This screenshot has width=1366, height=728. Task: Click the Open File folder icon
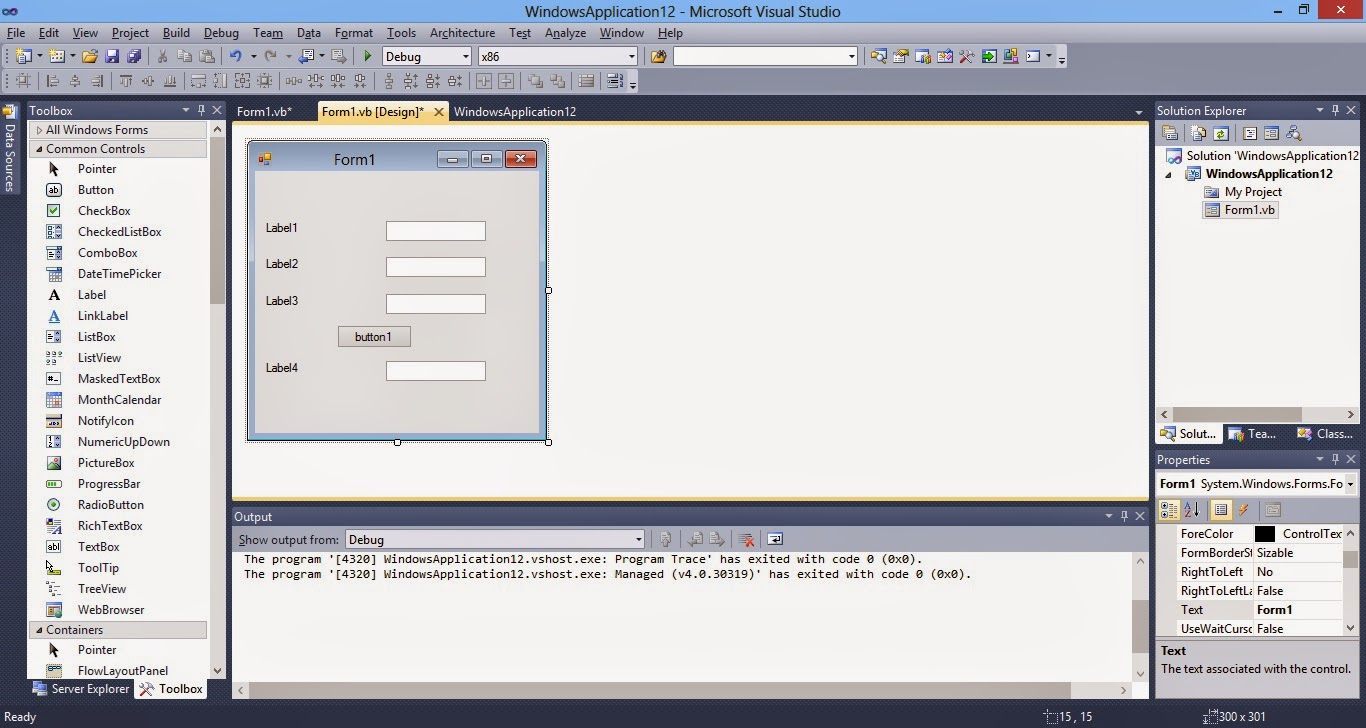pyautogui.click(x=90, y=57)
